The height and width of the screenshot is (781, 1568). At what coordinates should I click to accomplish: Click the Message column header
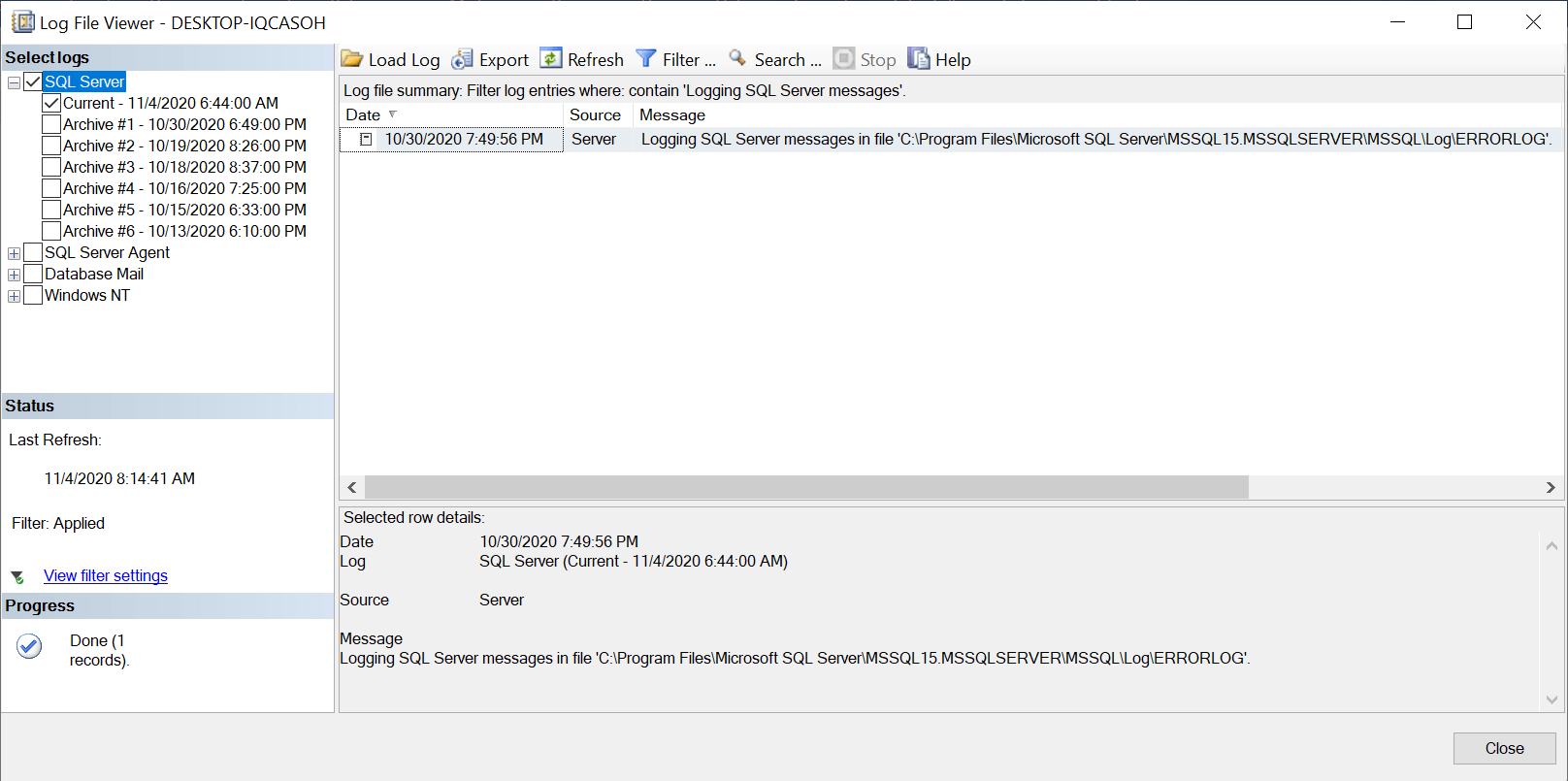[1097, 114]
